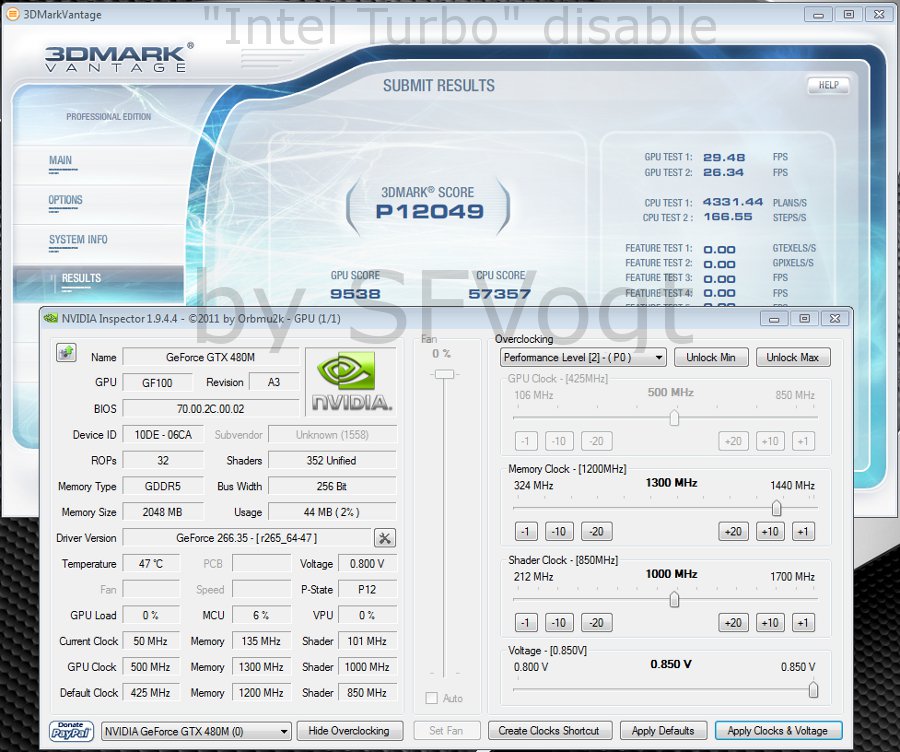Decrease Shader Clock by 1 MHz
Screen dimensions: 900x752
[526, 623]
